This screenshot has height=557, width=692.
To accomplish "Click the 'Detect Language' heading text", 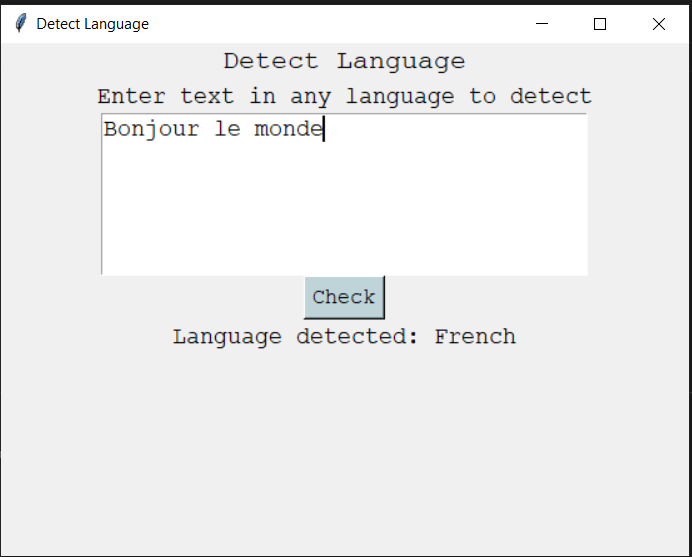I will (x=344, y=61).
